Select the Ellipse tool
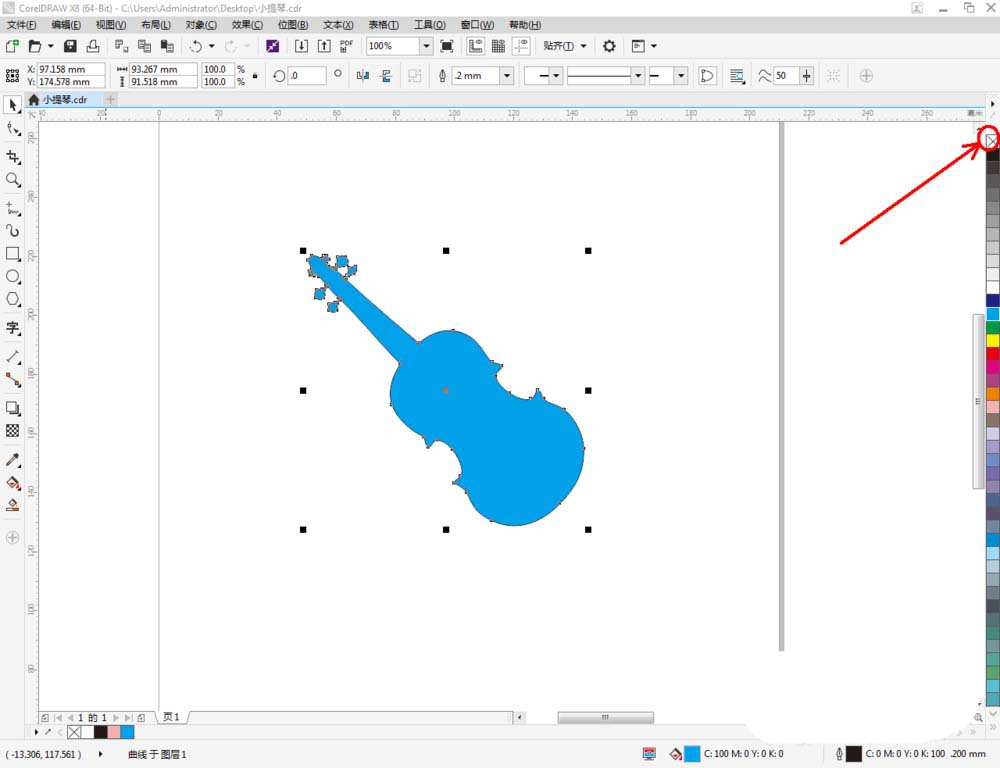Image resolution: width=1000 pixels, height=768 pixels. [x=12, y=276]
